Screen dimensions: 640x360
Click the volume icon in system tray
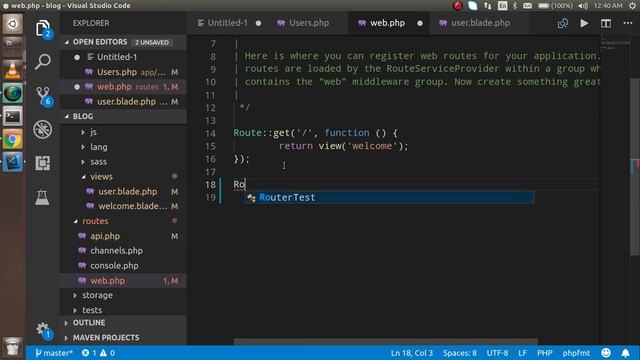(x=583, y=6)
